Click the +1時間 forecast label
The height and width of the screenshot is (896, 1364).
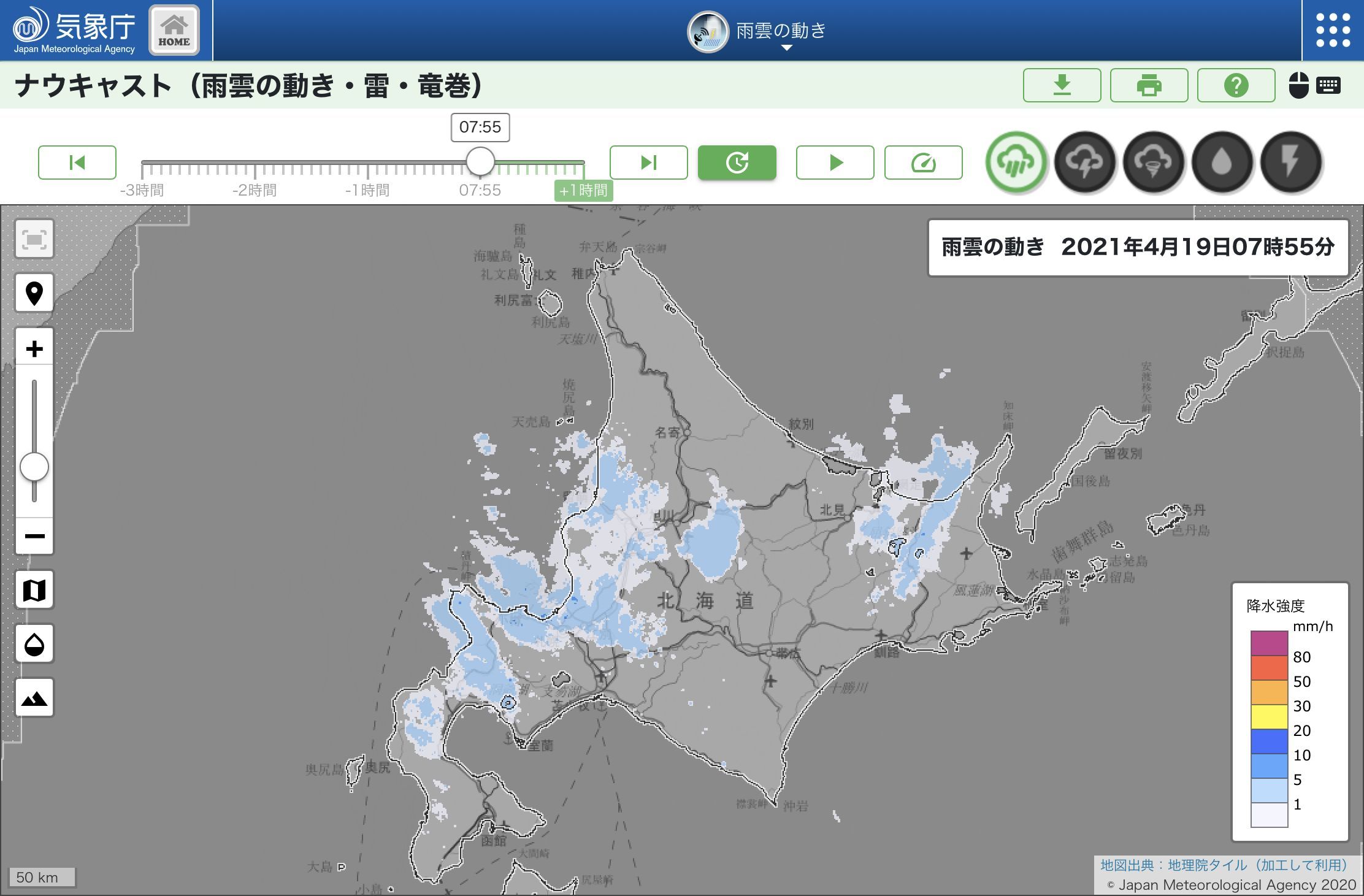[583, 190]
